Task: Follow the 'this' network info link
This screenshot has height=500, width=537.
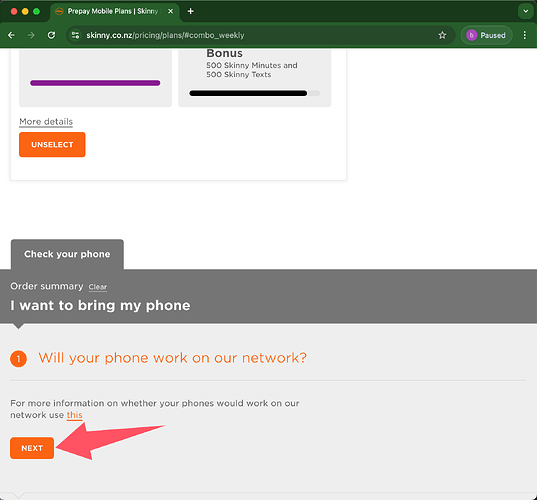Action: coord(74,415)
